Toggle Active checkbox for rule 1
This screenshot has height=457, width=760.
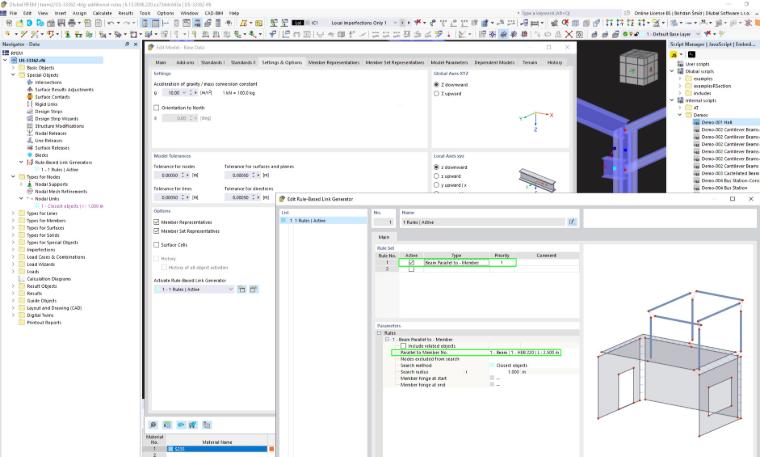[412, 262]
